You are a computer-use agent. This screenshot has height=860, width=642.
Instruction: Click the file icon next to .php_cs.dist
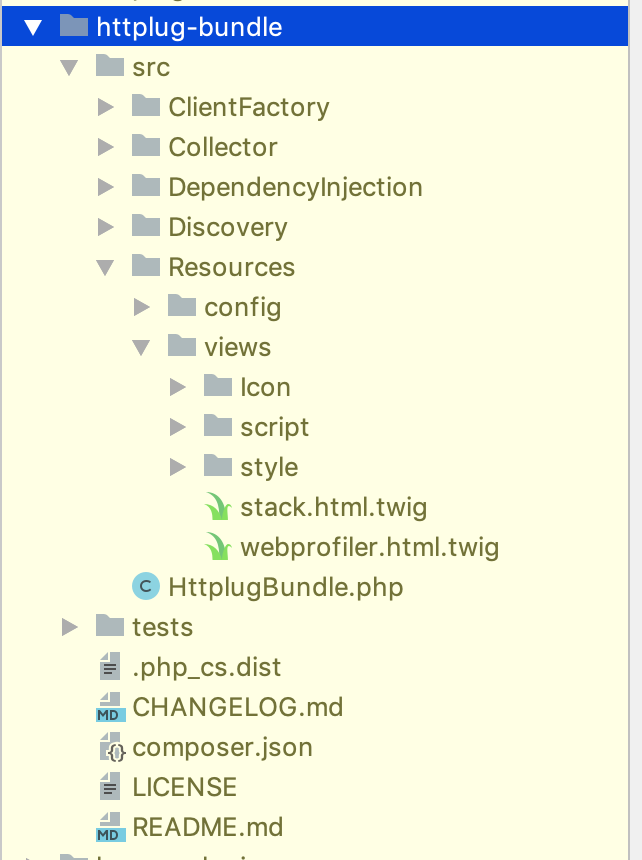click(x=112, y=667)
